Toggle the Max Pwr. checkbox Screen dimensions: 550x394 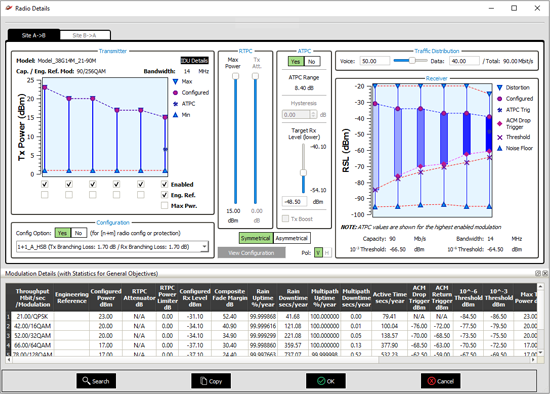click(164, 206)
